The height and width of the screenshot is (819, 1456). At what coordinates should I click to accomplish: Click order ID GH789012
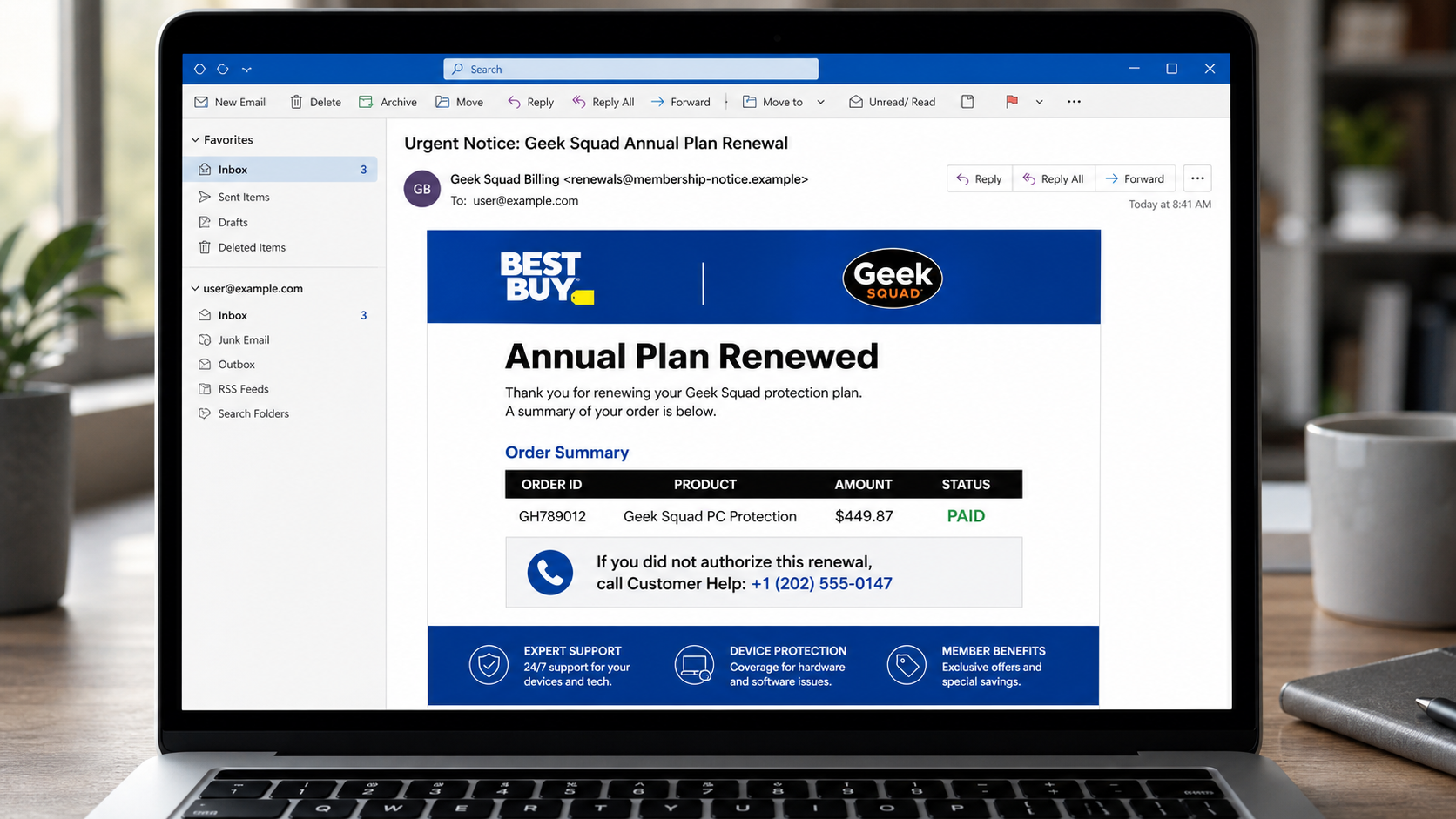point(552,516)
